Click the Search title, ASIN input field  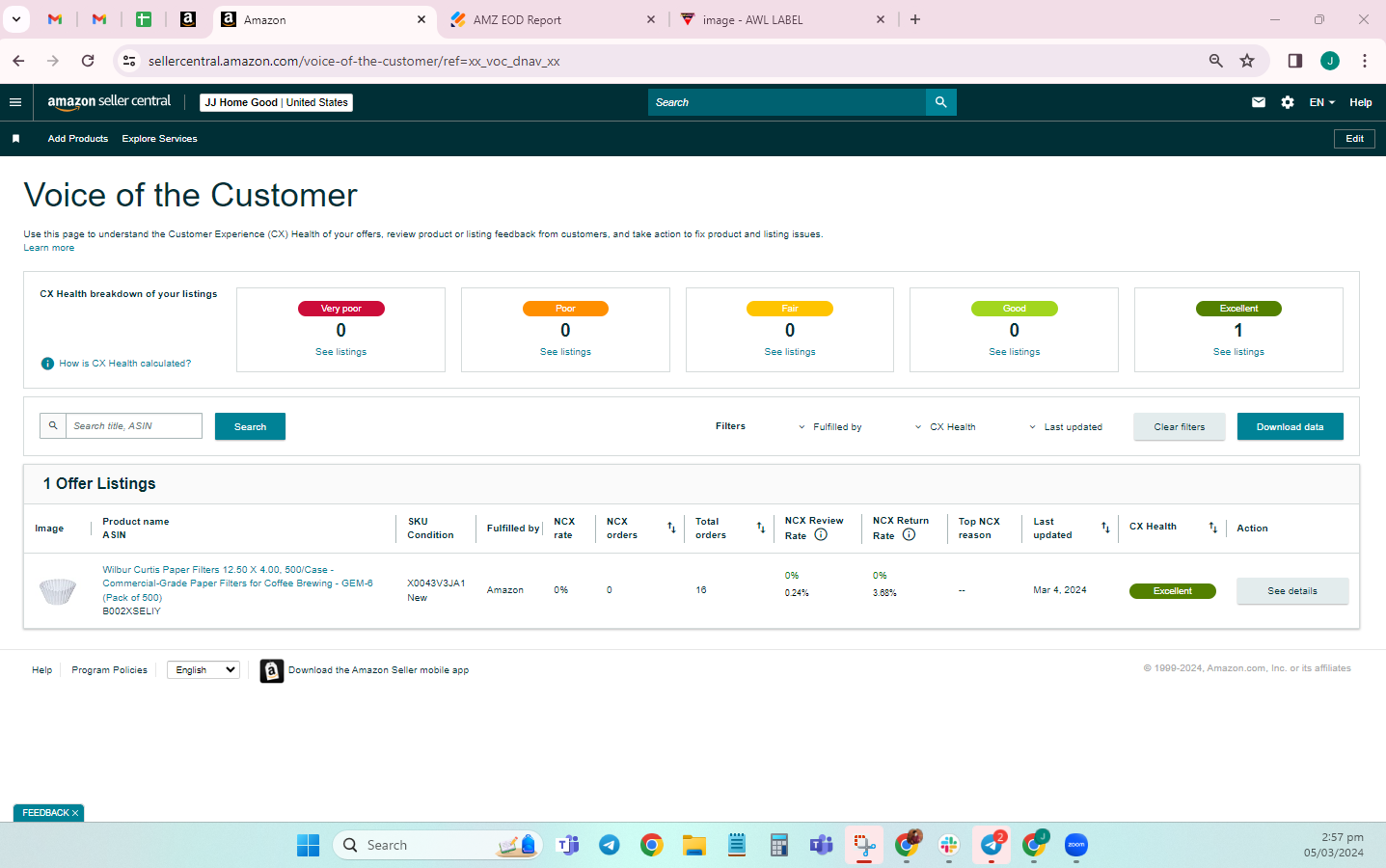click(x=134, y=426)
